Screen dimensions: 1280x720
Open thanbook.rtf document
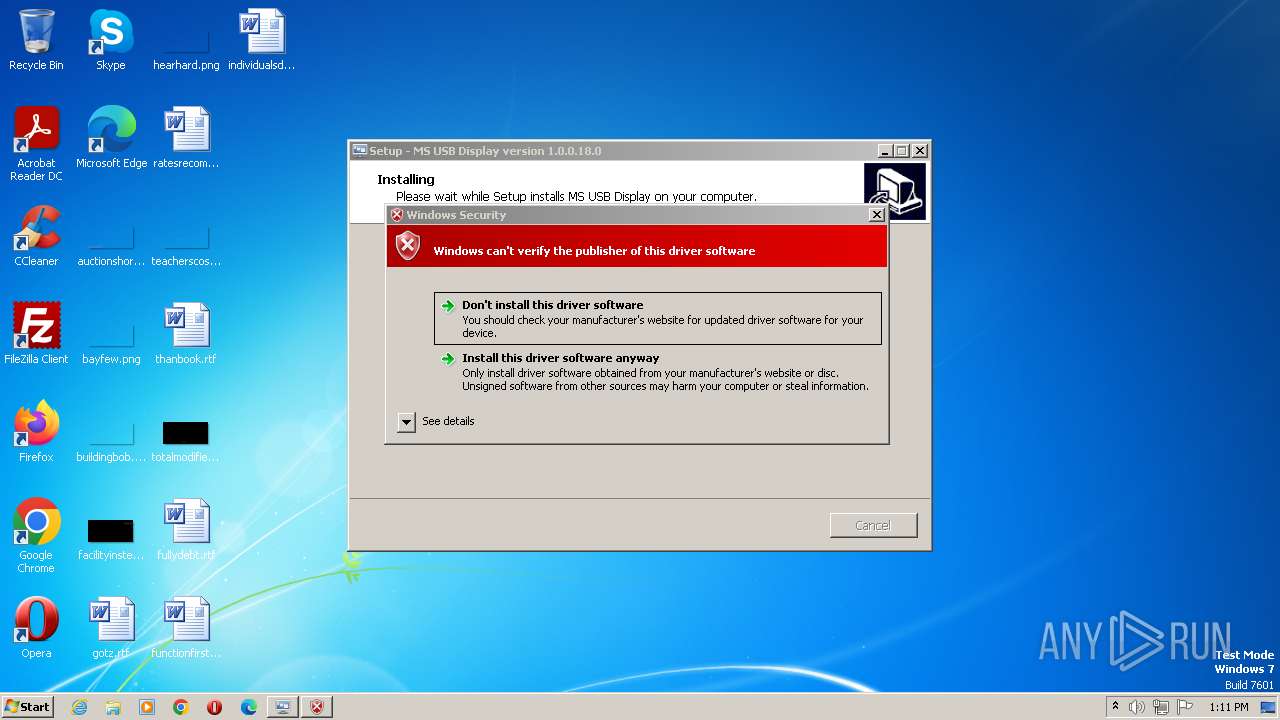pos(186,334)
